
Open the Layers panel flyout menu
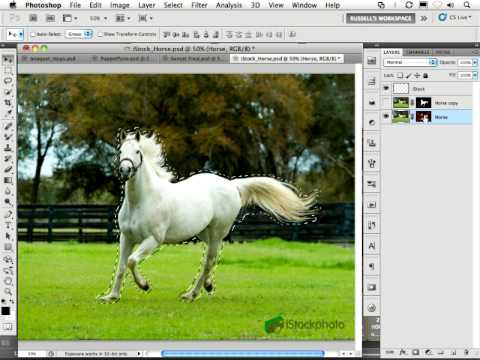[475, 52]
